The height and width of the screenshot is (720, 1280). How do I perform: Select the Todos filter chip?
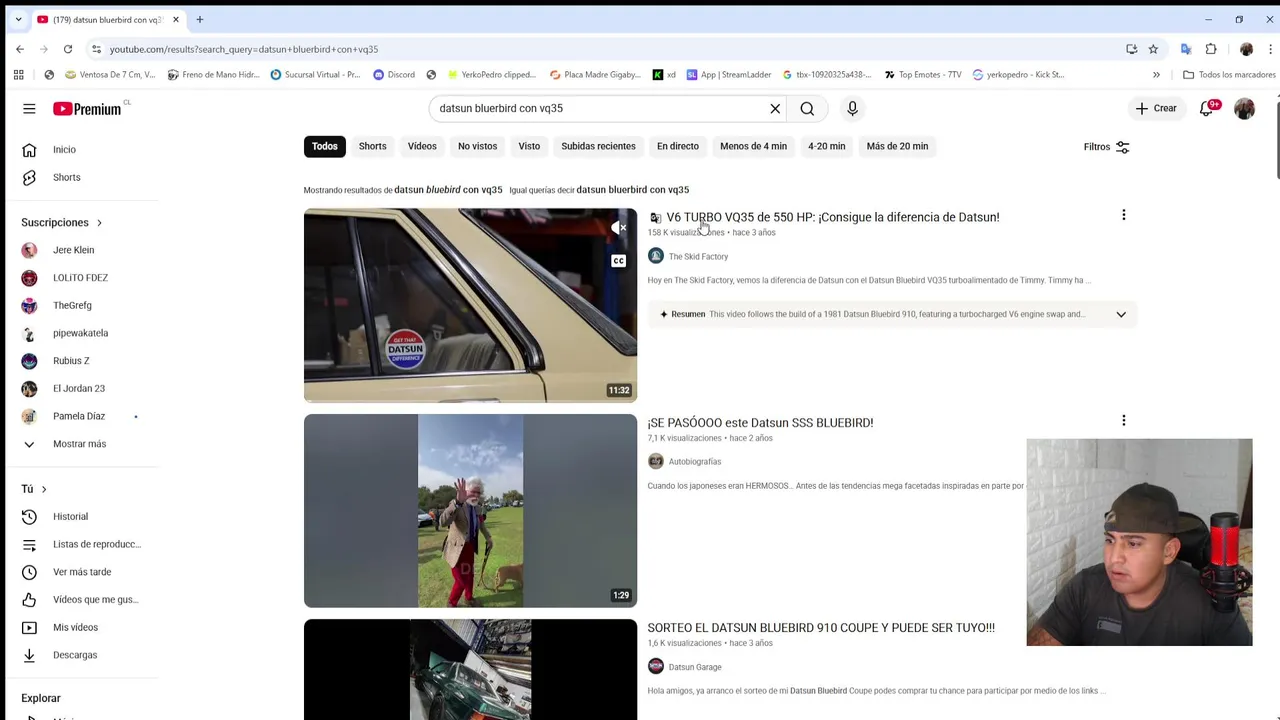tap(324, 146)
